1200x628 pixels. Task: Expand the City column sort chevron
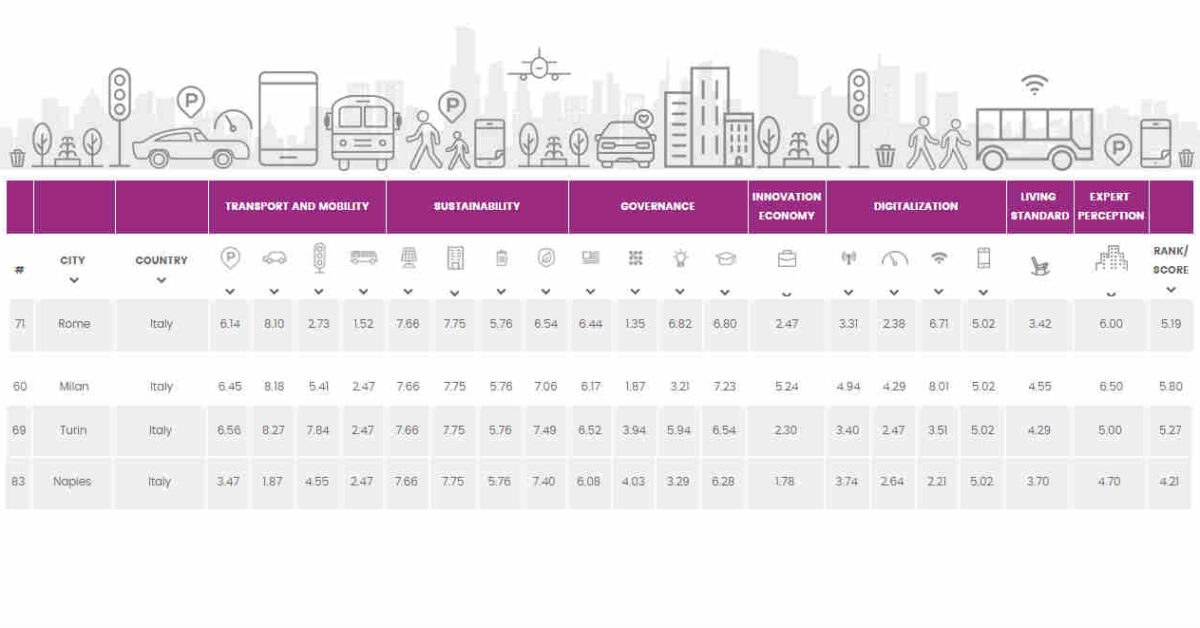(73, 280)
